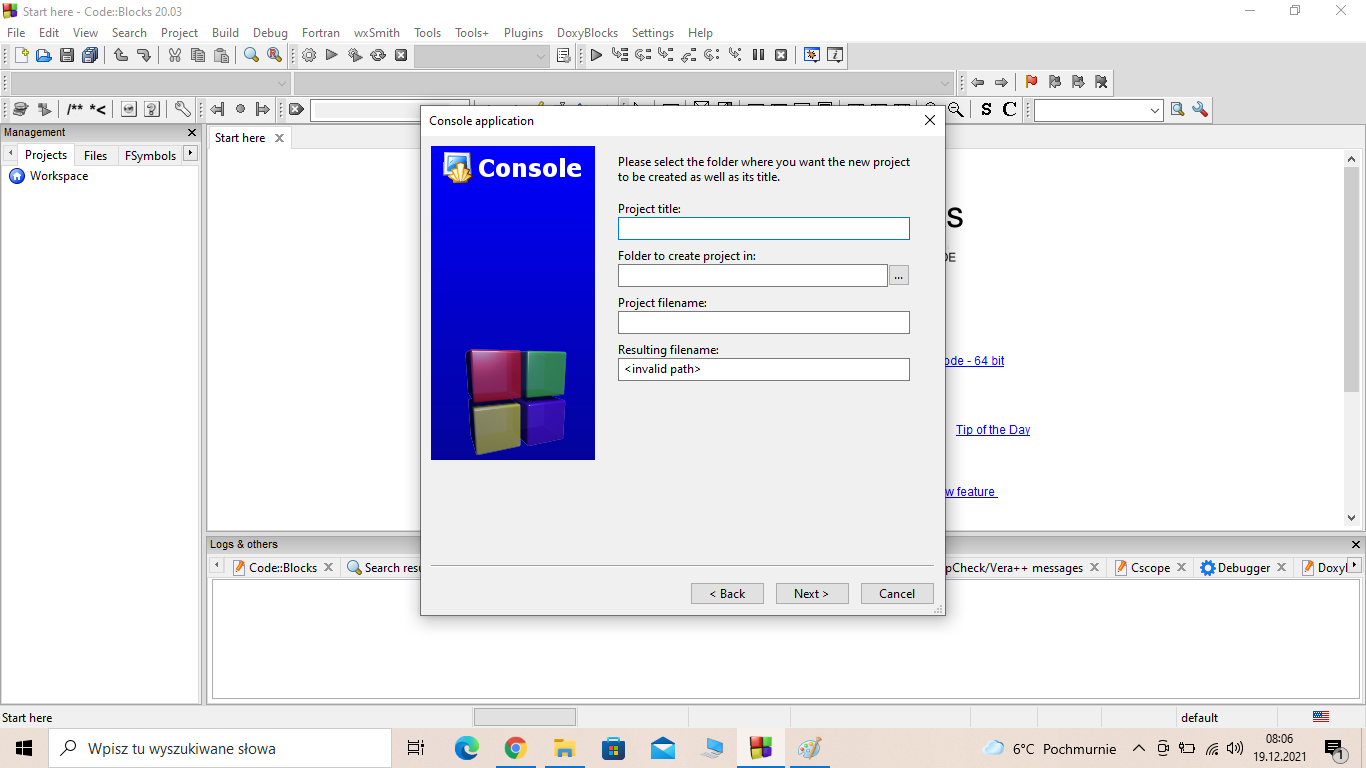Click the Project filename input field
Viewport: 1366px width, 768px height.
[764, 322]
